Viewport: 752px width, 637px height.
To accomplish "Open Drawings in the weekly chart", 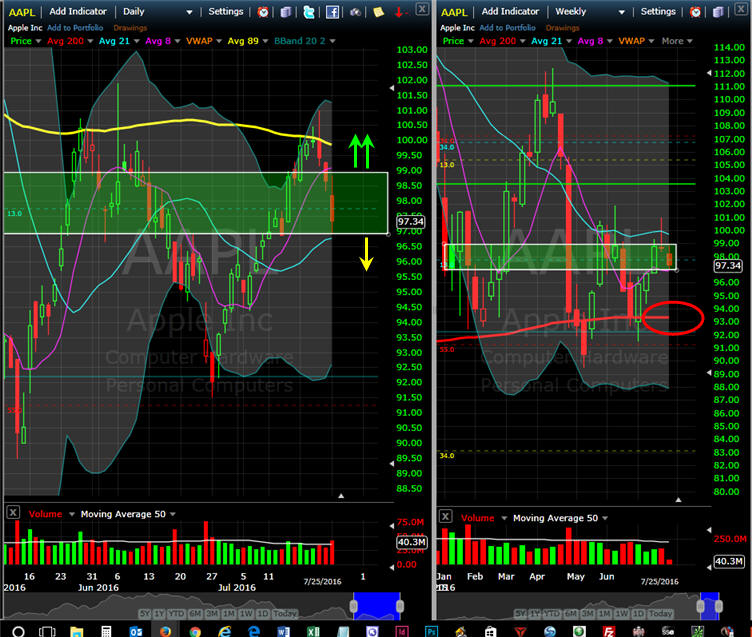I will (x=561, y=28).
